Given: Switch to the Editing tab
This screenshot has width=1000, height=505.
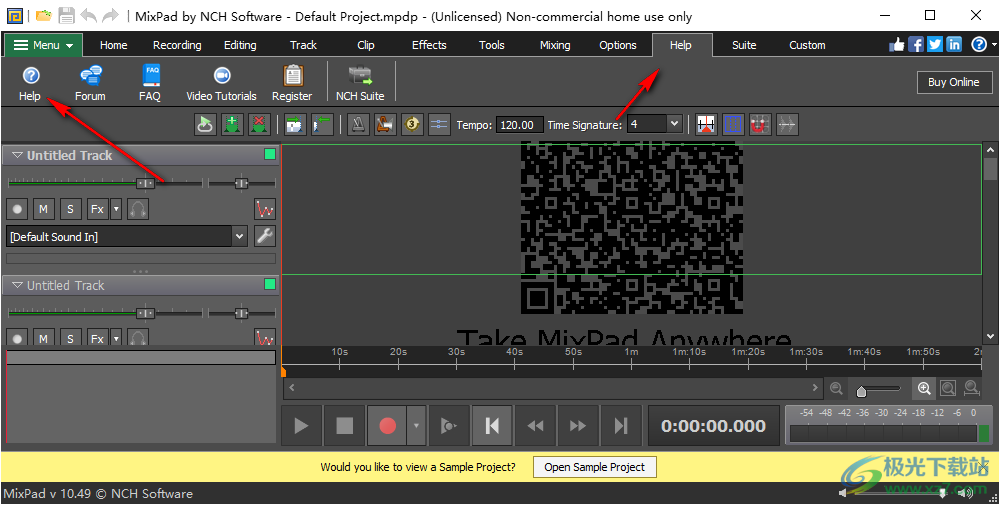Looking at the screenshot, I should 240,45.
